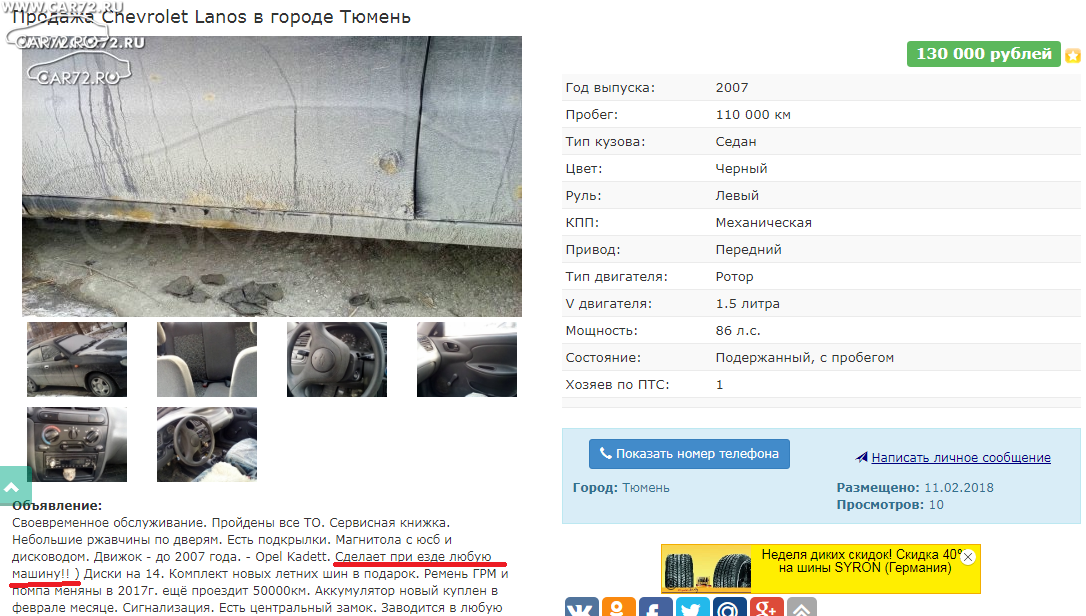
Task: Open 'Написать личное сообщение' link
Action: [x=961, y=457]
